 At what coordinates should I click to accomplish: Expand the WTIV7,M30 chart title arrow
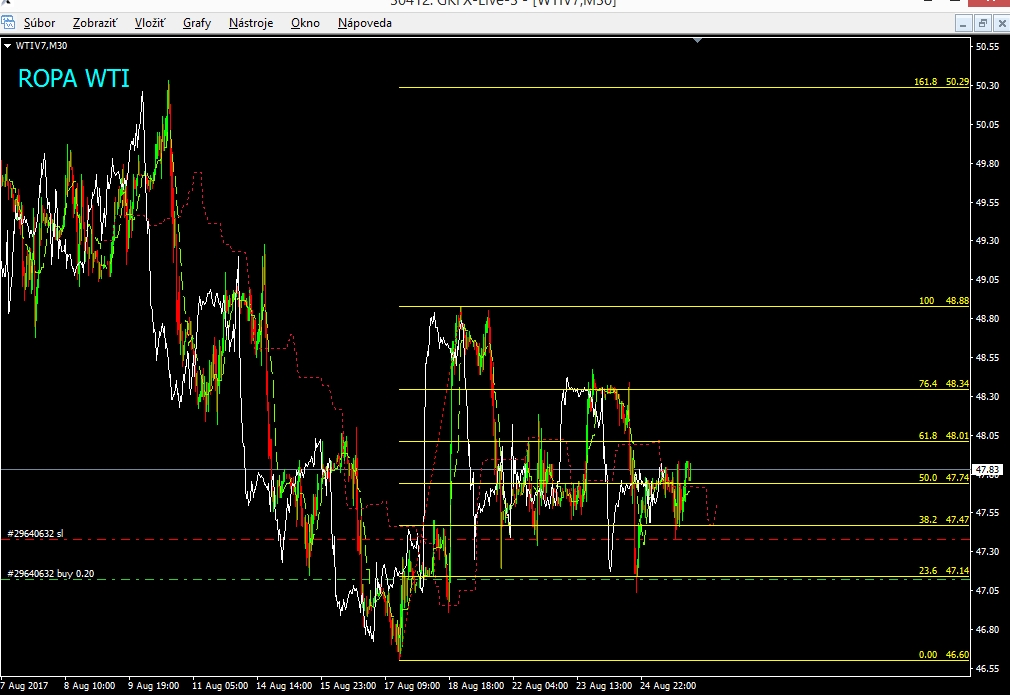point(7,46)
